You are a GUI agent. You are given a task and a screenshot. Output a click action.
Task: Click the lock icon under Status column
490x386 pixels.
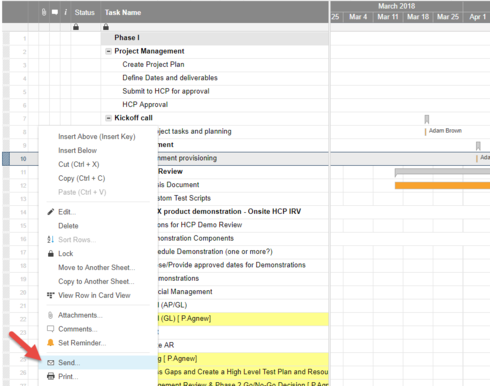76,27
